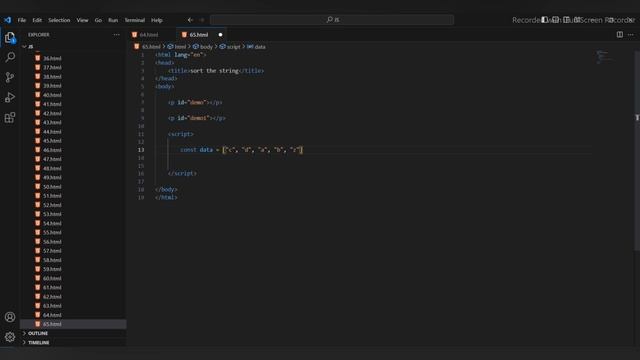The width and height of the screenshot is (640, 360).
Task: Open the Terminal menu
Action: 135,20
